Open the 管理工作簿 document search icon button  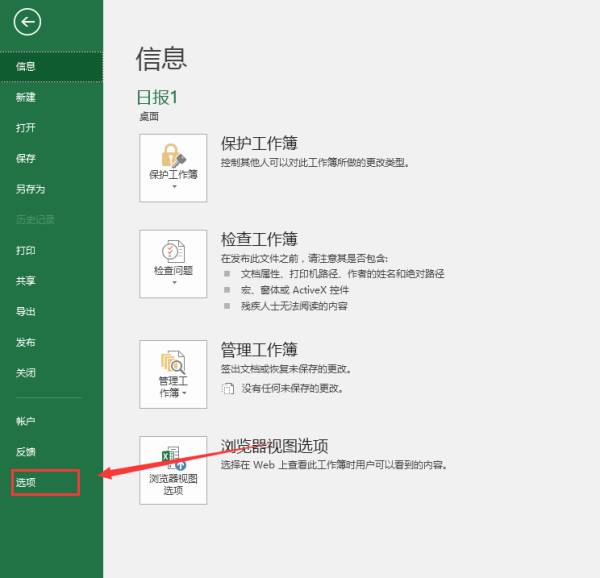tap(173, 374)
